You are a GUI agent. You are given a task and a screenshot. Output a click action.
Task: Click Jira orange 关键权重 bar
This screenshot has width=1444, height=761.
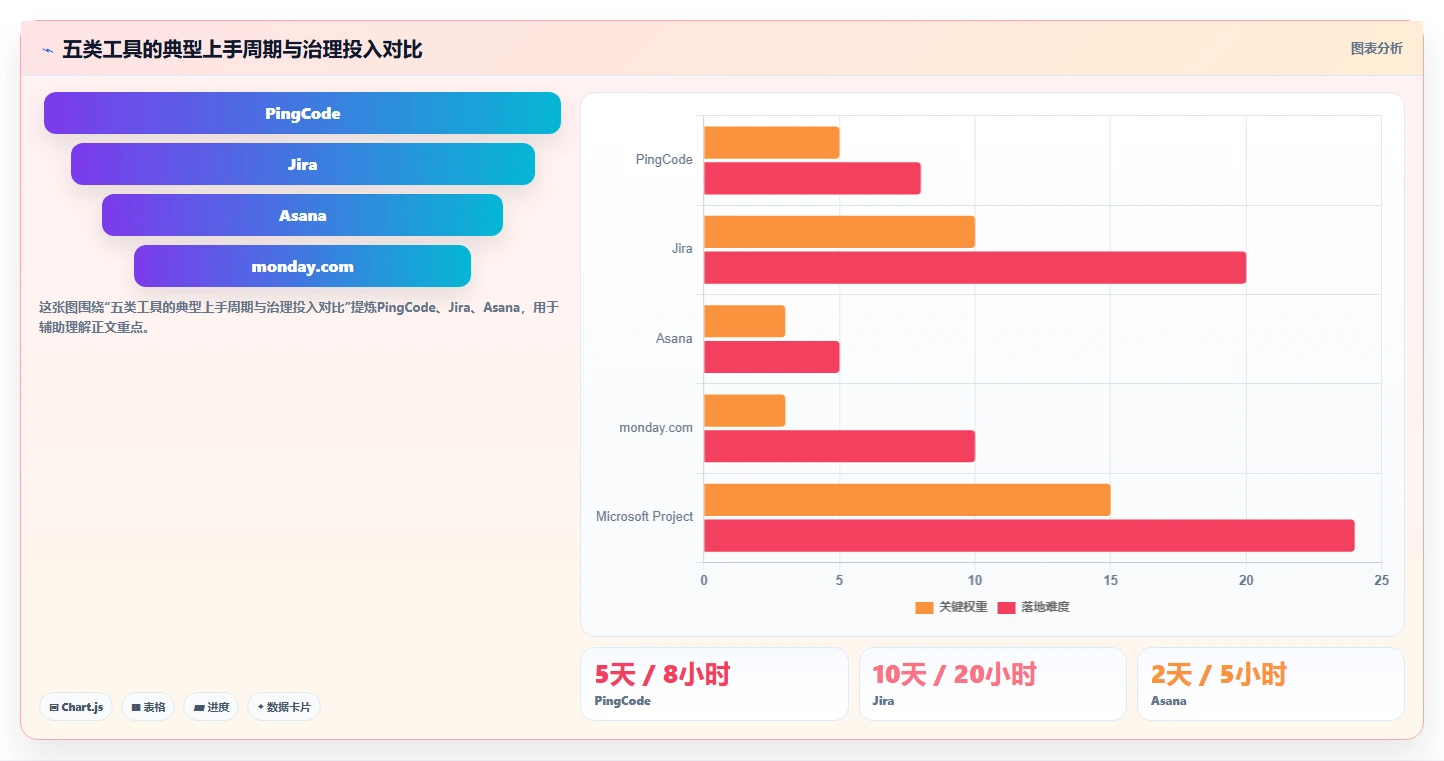click(x=839, y=232)
